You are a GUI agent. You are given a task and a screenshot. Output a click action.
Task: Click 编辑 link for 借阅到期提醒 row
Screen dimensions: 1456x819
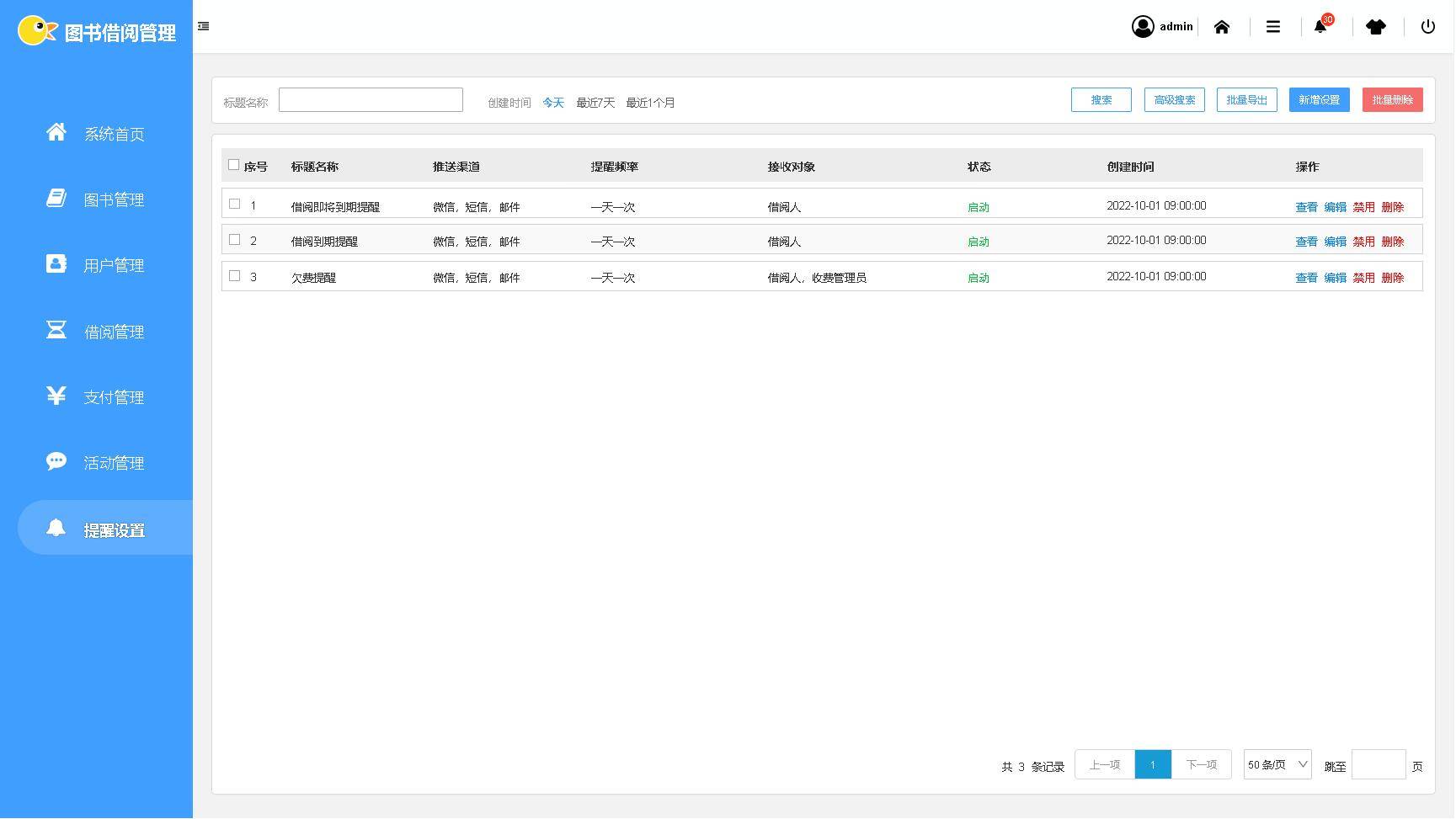pyautogui.click(x=1335, y=242)
